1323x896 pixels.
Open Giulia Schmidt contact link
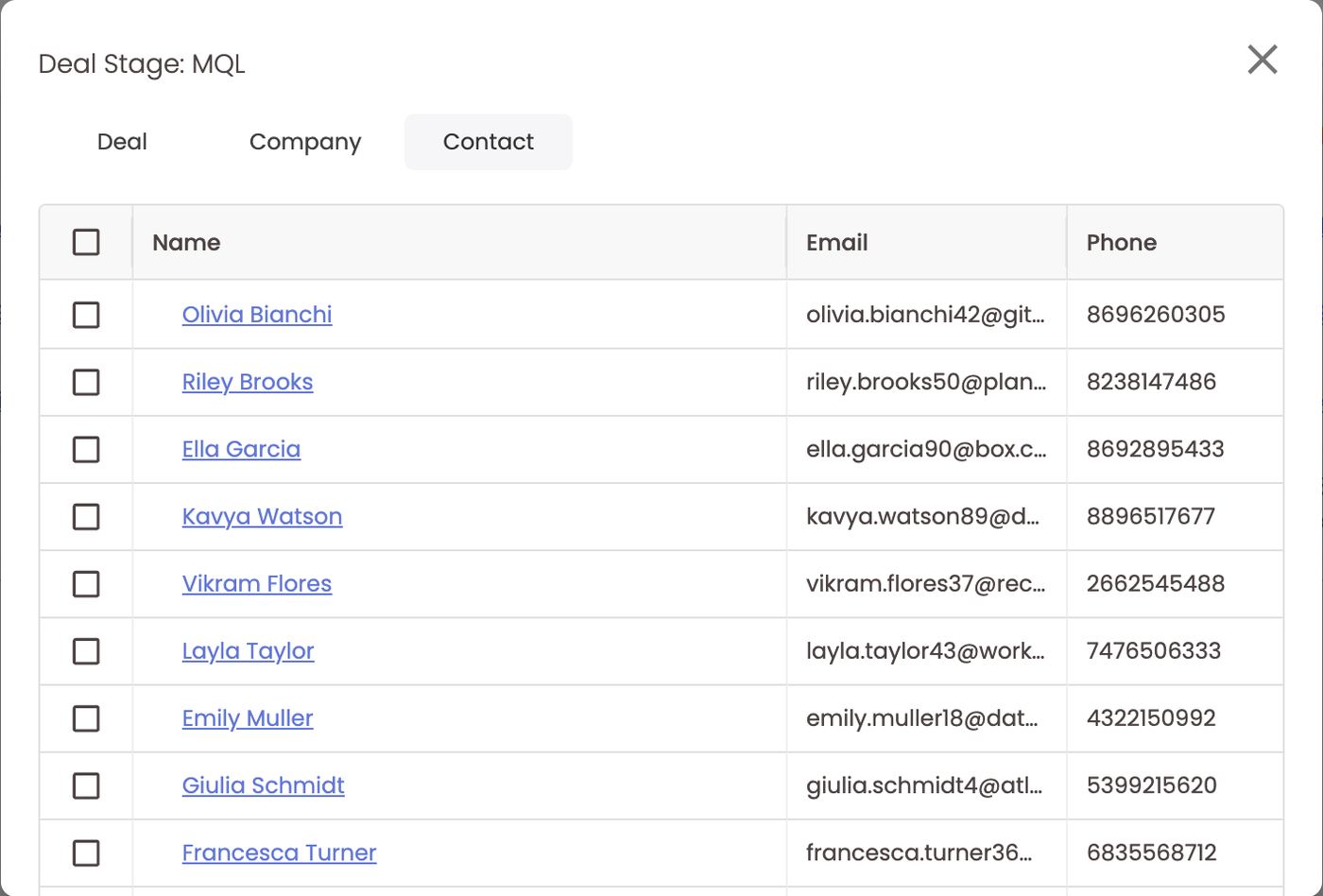[x=263, y=785]
